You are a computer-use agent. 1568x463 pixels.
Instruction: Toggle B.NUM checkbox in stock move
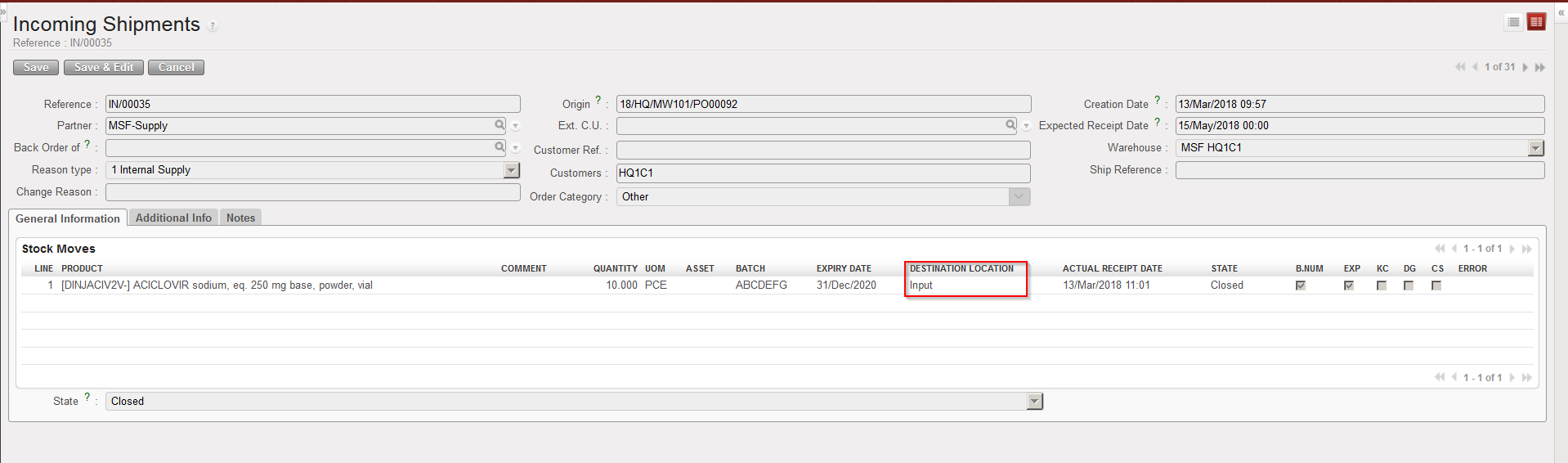pyautogui.click(x=1300, y=285)
